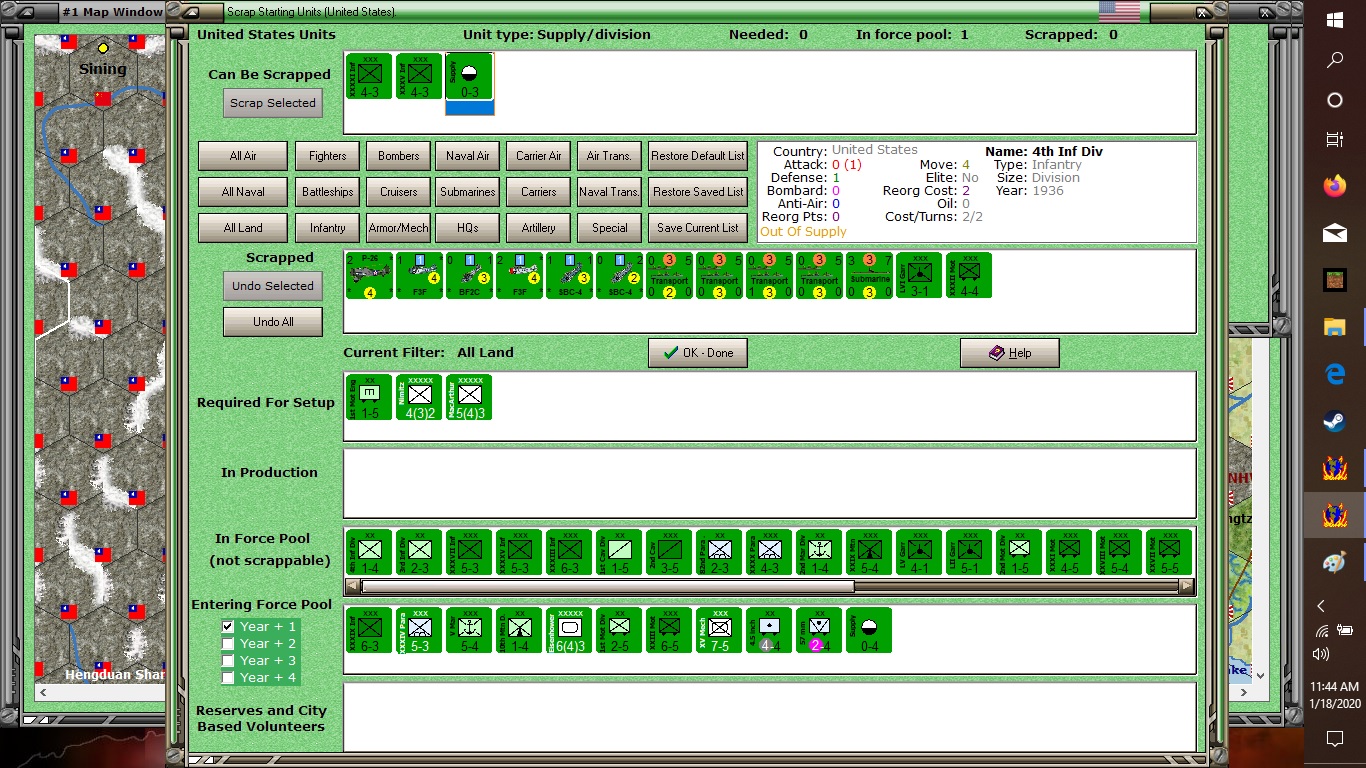Select the BF2C aircraft in the Scrapped list
This screenshot has height=768, width=1366.
469,276
